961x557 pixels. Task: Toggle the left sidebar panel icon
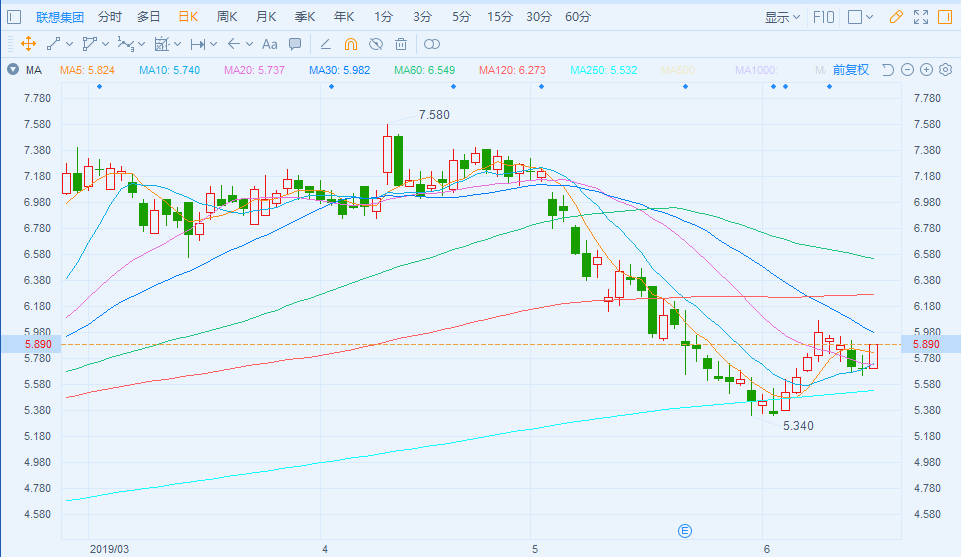[x=13, y=17]
